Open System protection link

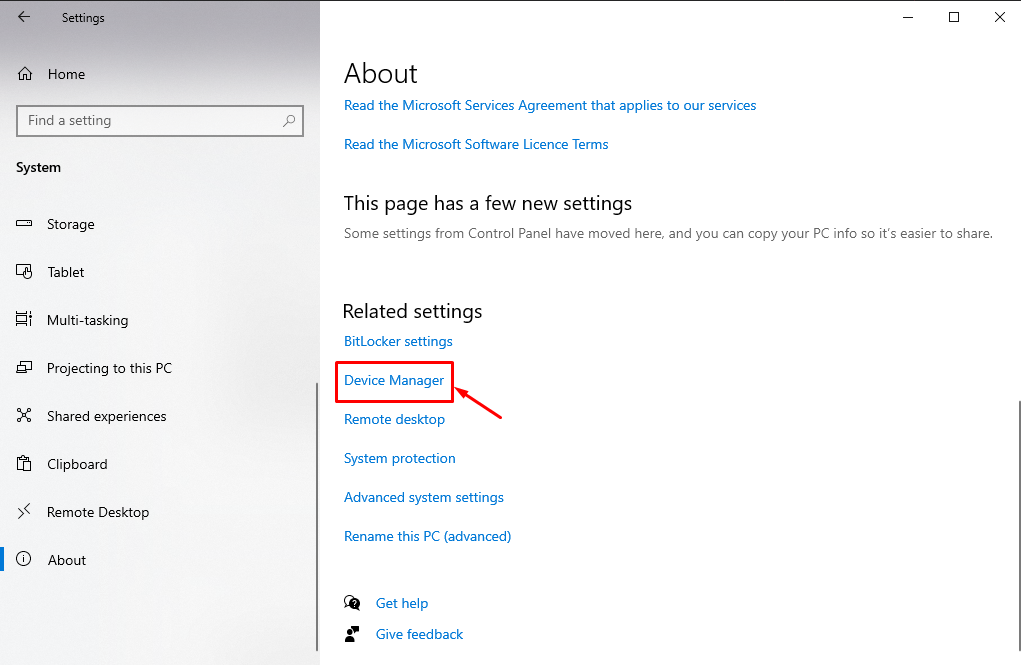399,459
